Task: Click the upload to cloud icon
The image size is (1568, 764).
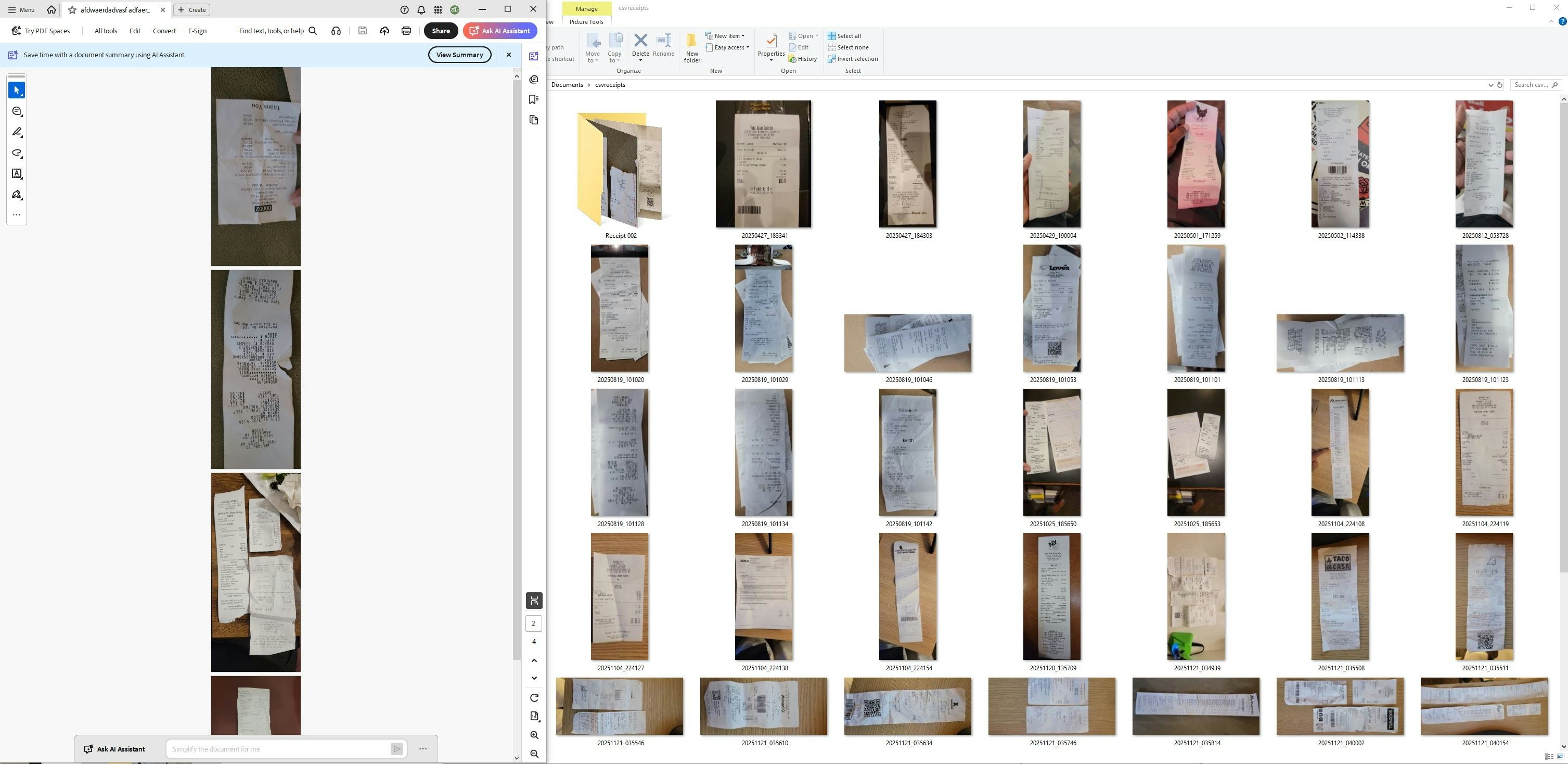Action: point(384,31)
